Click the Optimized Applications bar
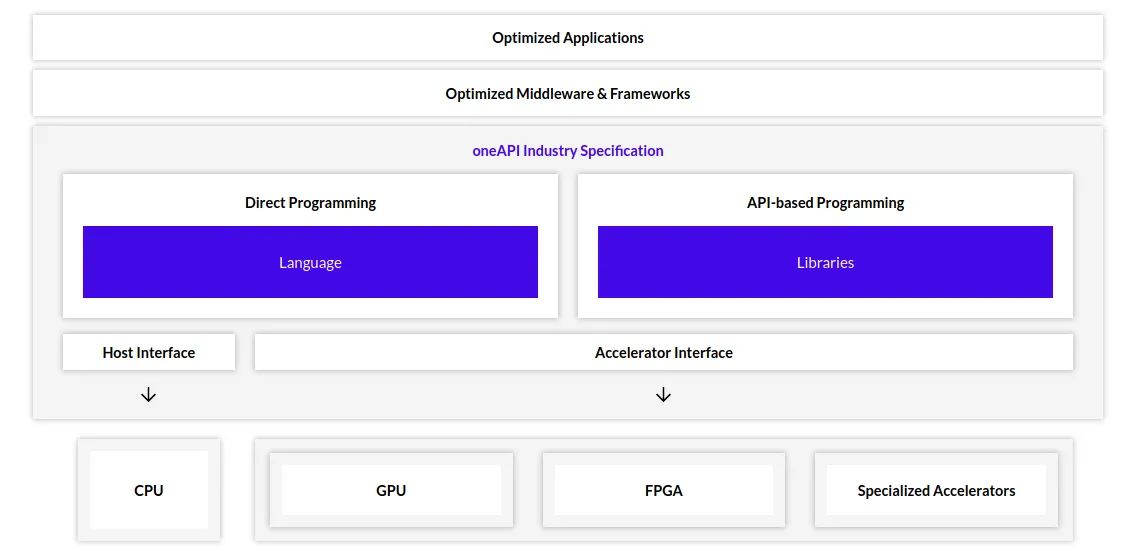 point(568,38)
